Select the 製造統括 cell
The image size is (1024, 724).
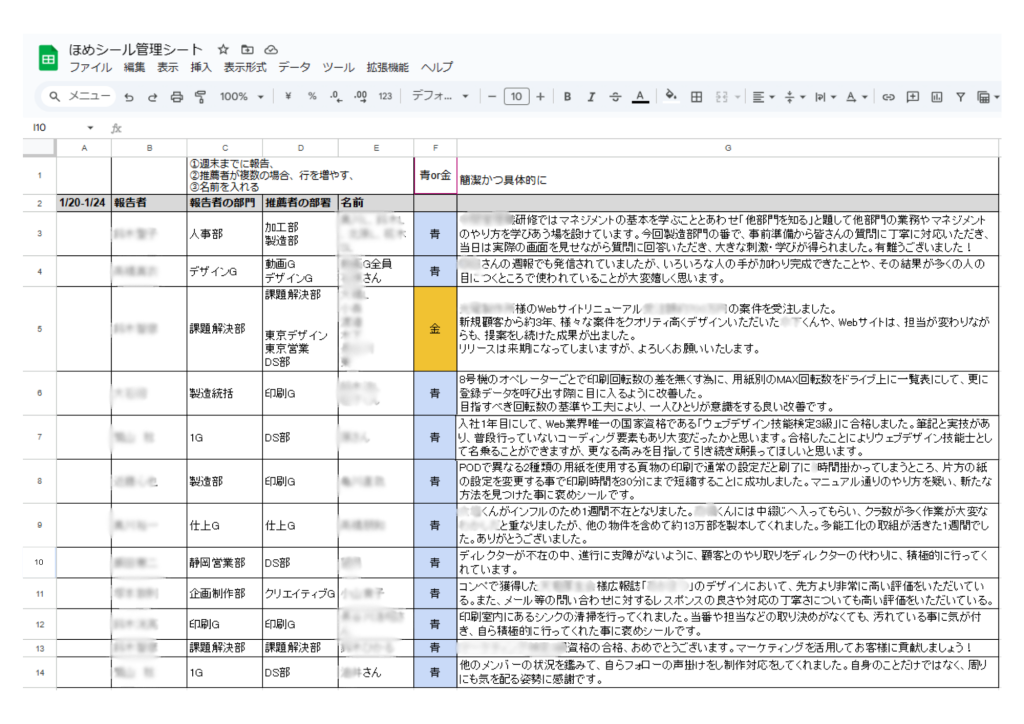(x=225, y=394)
